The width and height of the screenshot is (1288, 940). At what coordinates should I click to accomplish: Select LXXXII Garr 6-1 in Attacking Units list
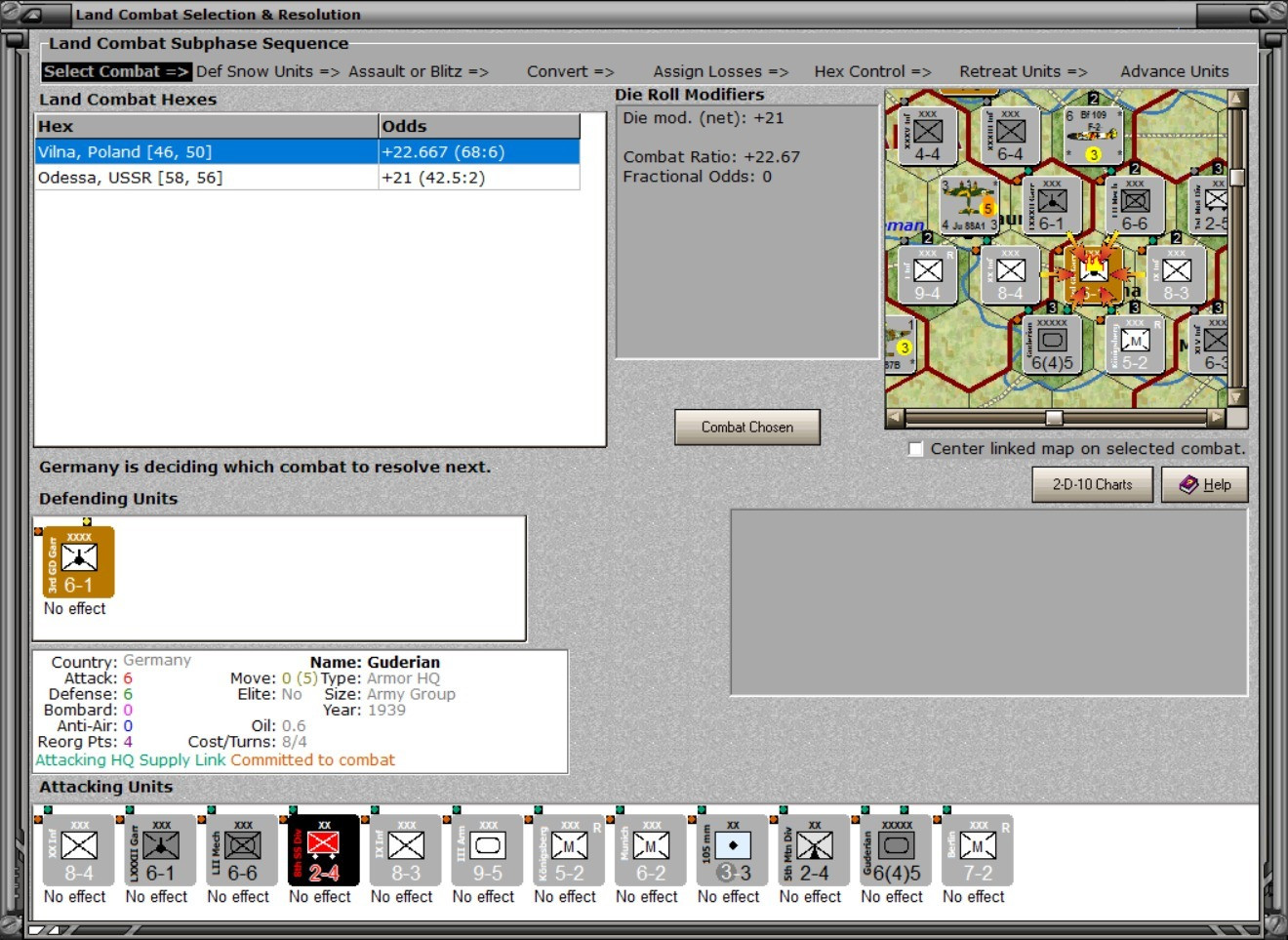(x=160, y=849)
